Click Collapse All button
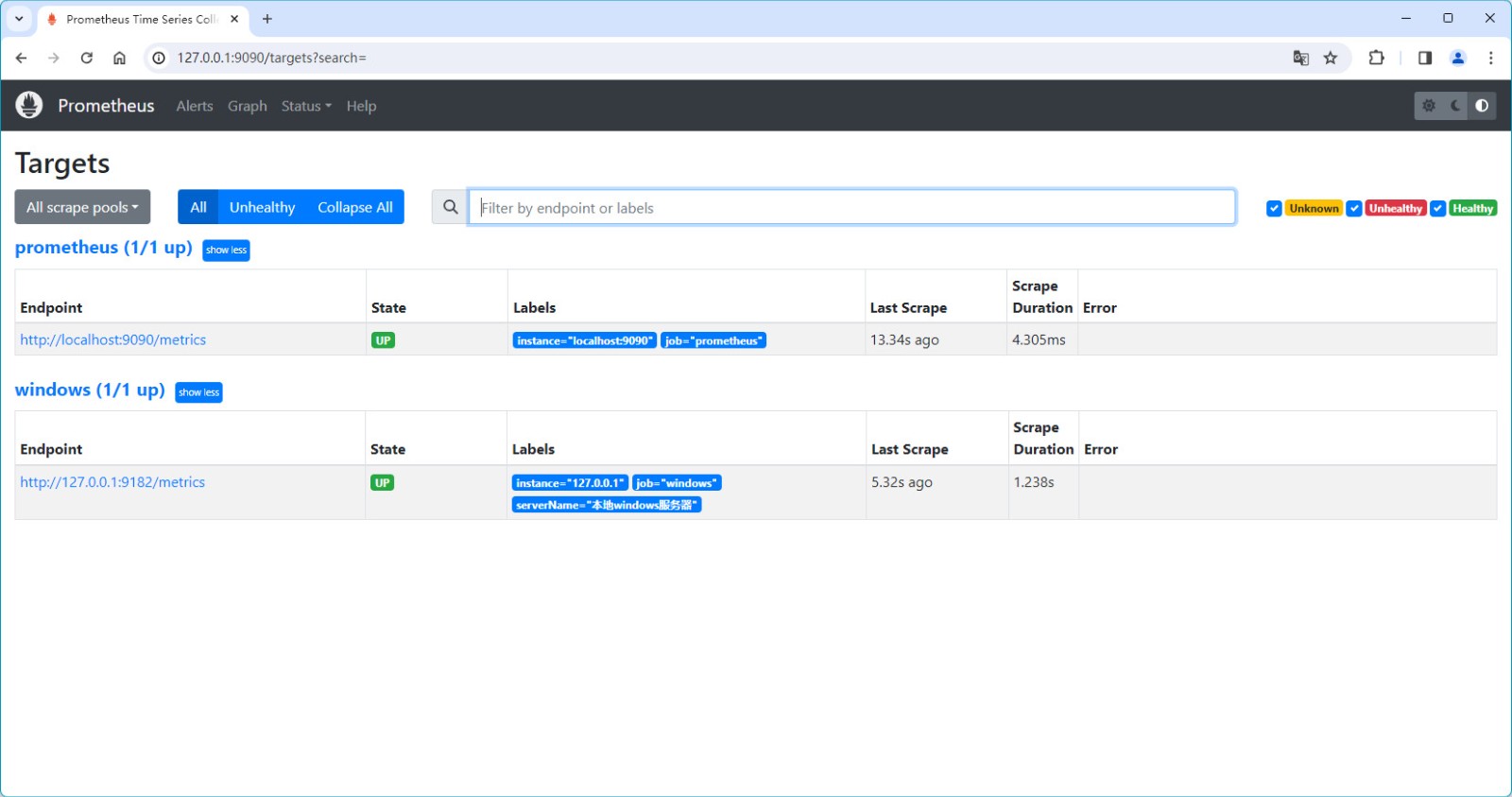This screenshot has width=1512, height=797. 355,207
